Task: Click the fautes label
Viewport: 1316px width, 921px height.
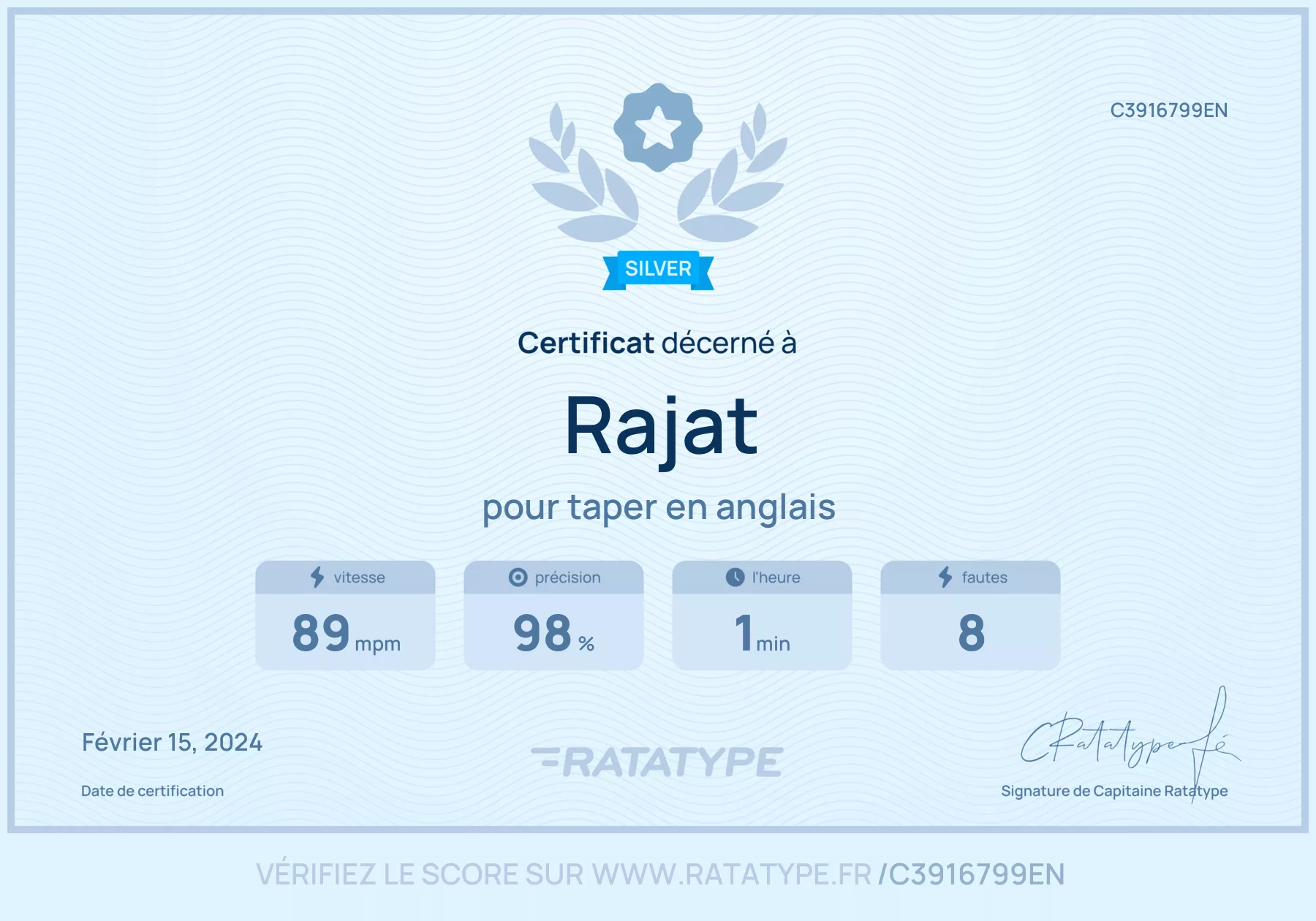Action: tap(984, 577)
